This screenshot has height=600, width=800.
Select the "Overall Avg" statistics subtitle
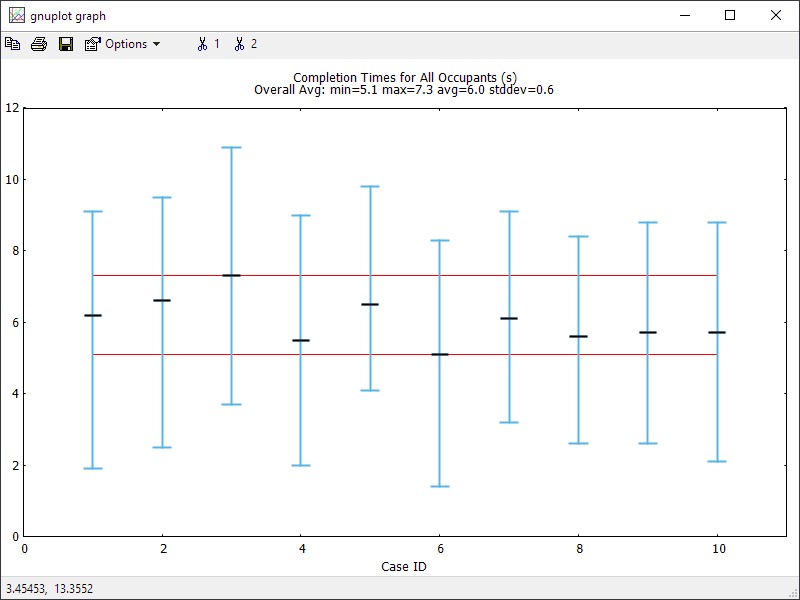(x=404, y=90)
